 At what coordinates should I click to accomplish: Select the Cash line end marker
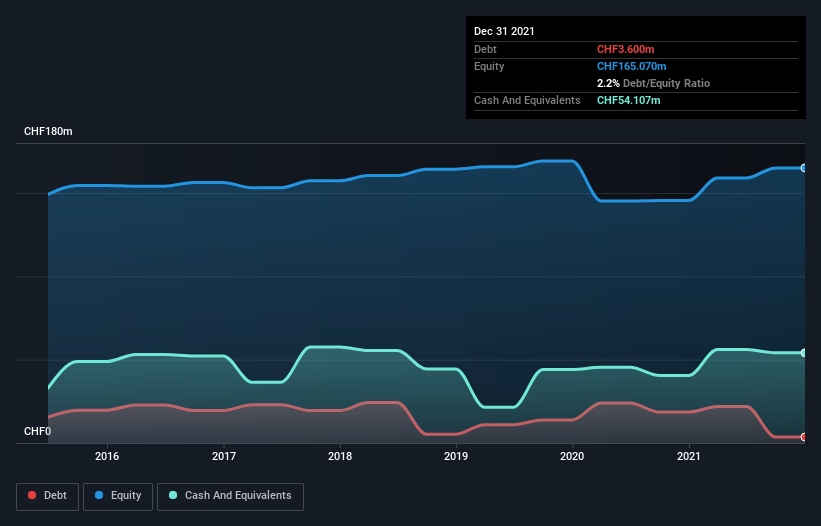(x=804, y=353)
